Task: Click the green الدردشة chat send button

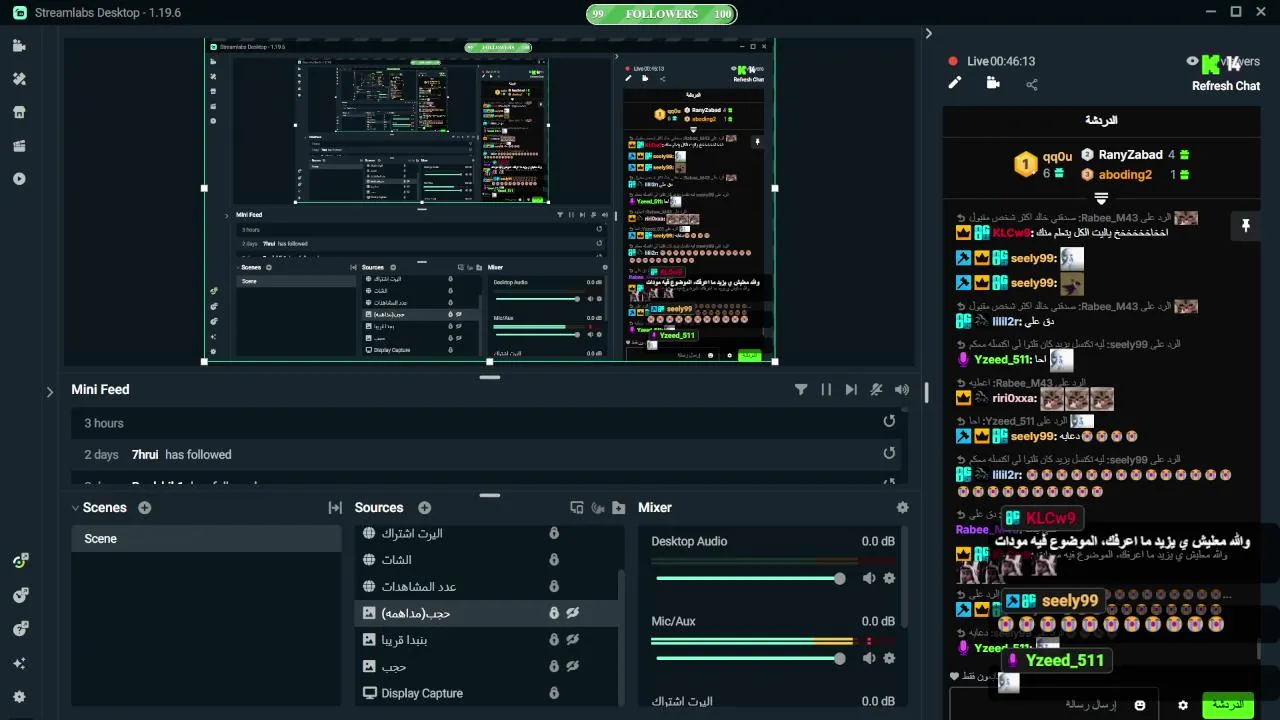Action: (1228, 704)
